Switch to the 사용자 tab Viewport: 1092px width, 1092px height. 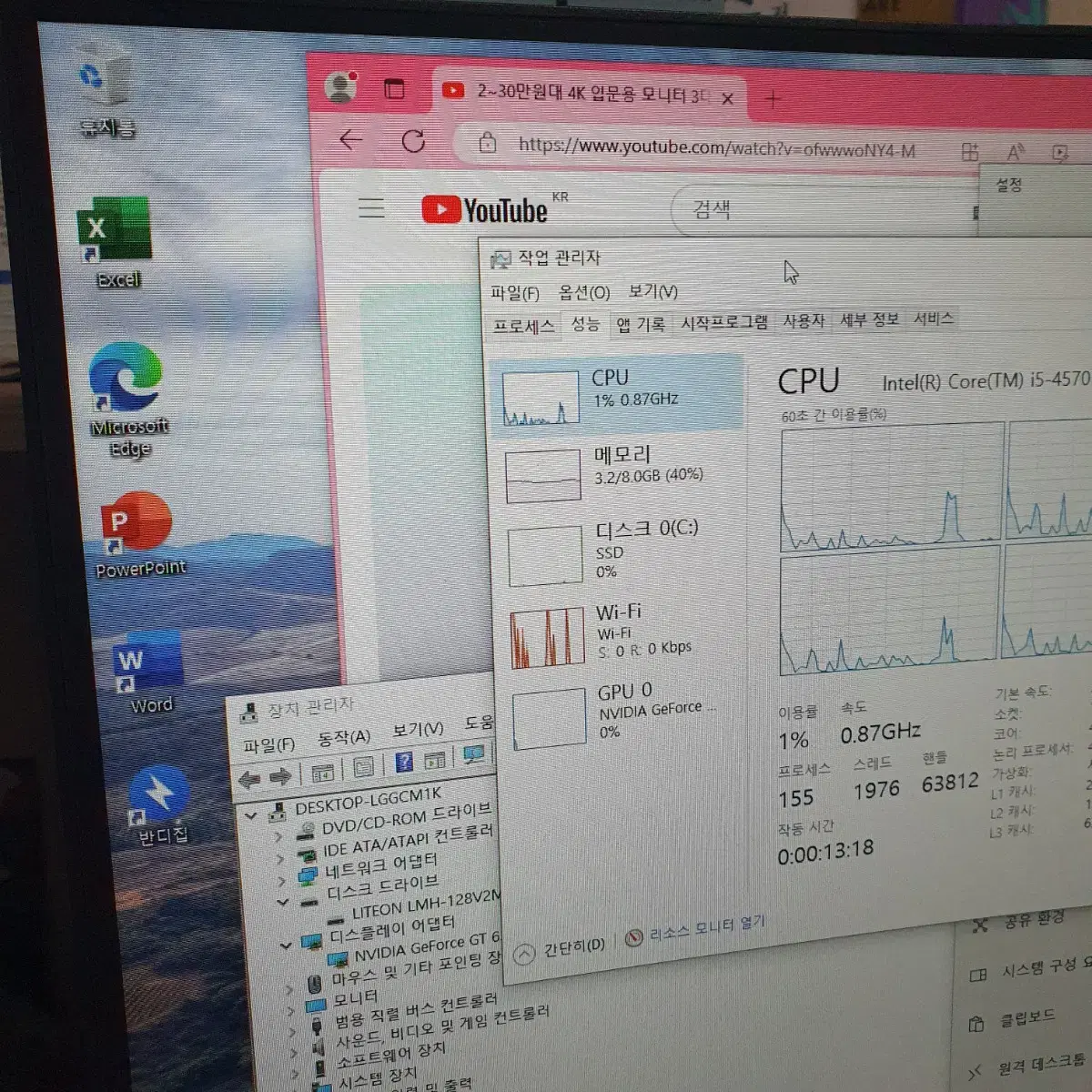[x=804, y=321]
